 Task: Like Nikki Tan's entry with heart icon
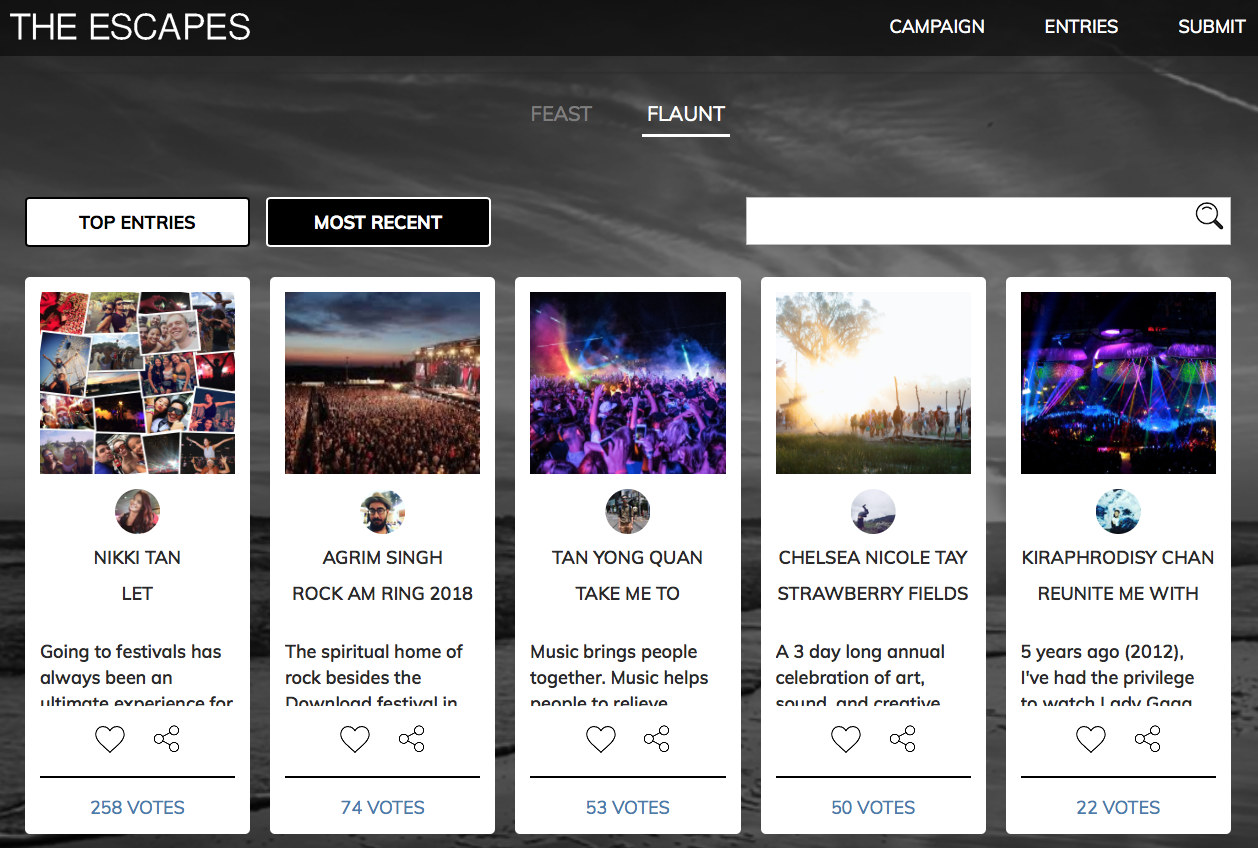point(110,739)
